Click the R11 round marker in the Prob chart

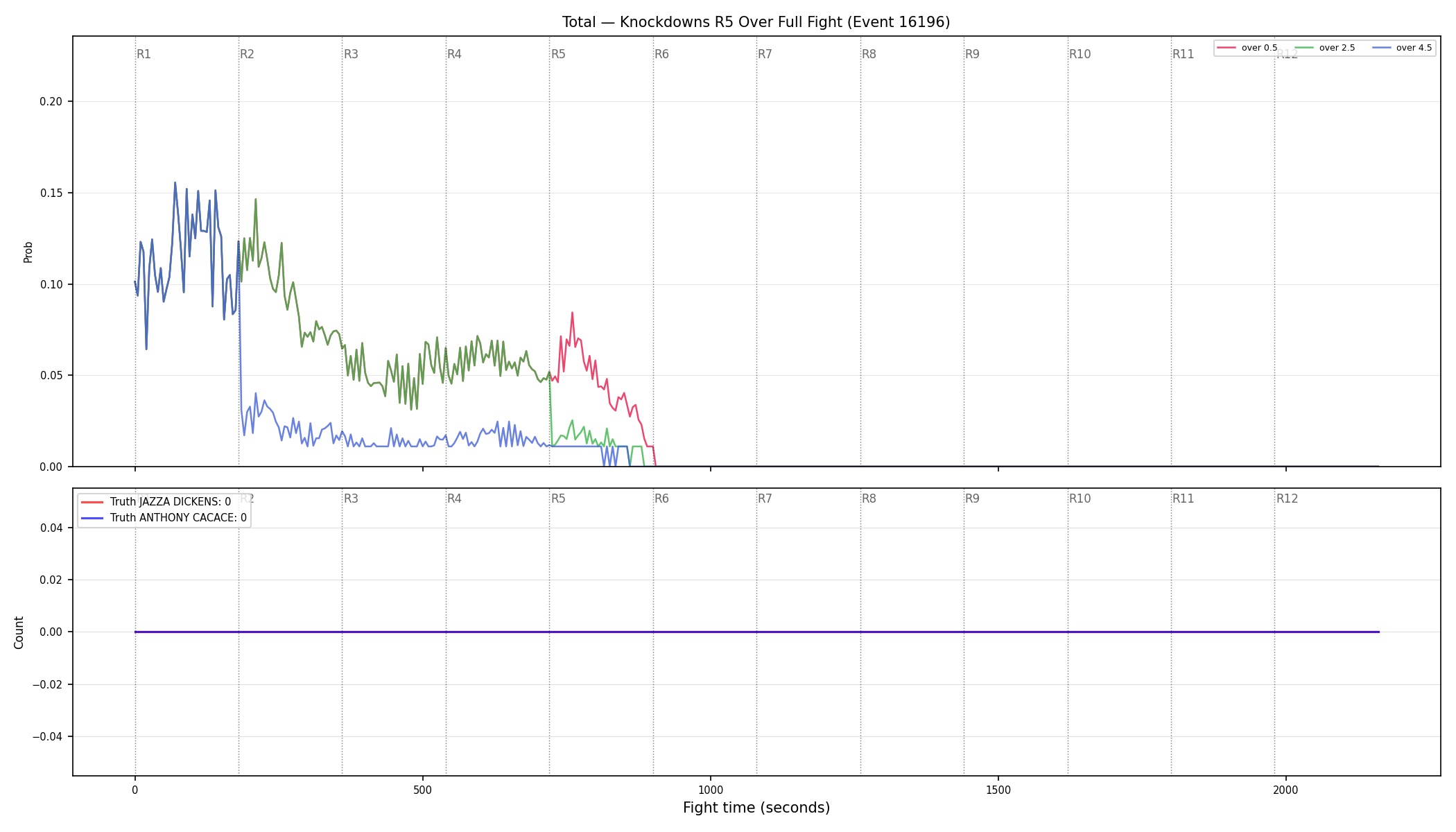(1183, 54)
